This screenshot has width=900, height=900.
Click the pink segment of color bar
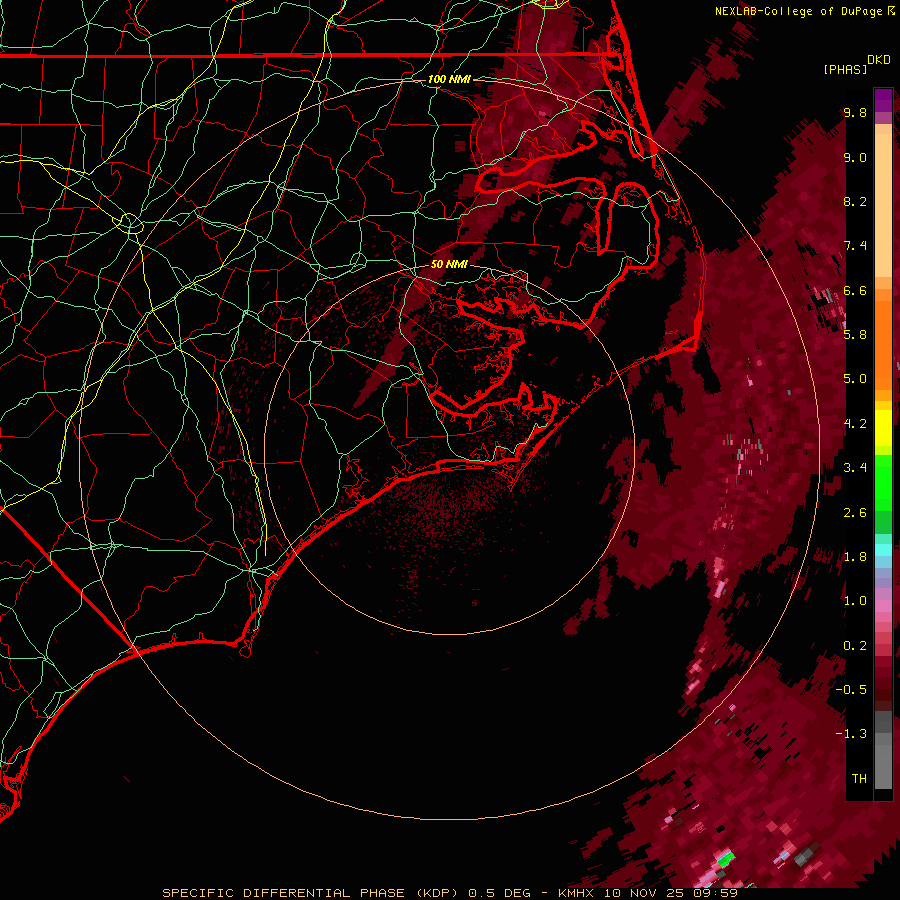(x=883, y=606)
